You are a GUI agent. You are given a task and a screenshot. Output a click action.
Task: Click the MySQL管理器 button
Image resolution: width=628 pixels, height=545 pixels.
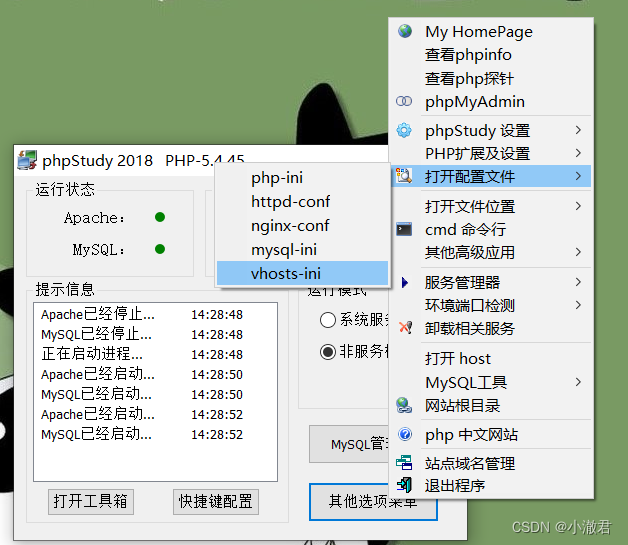point(349,444)
